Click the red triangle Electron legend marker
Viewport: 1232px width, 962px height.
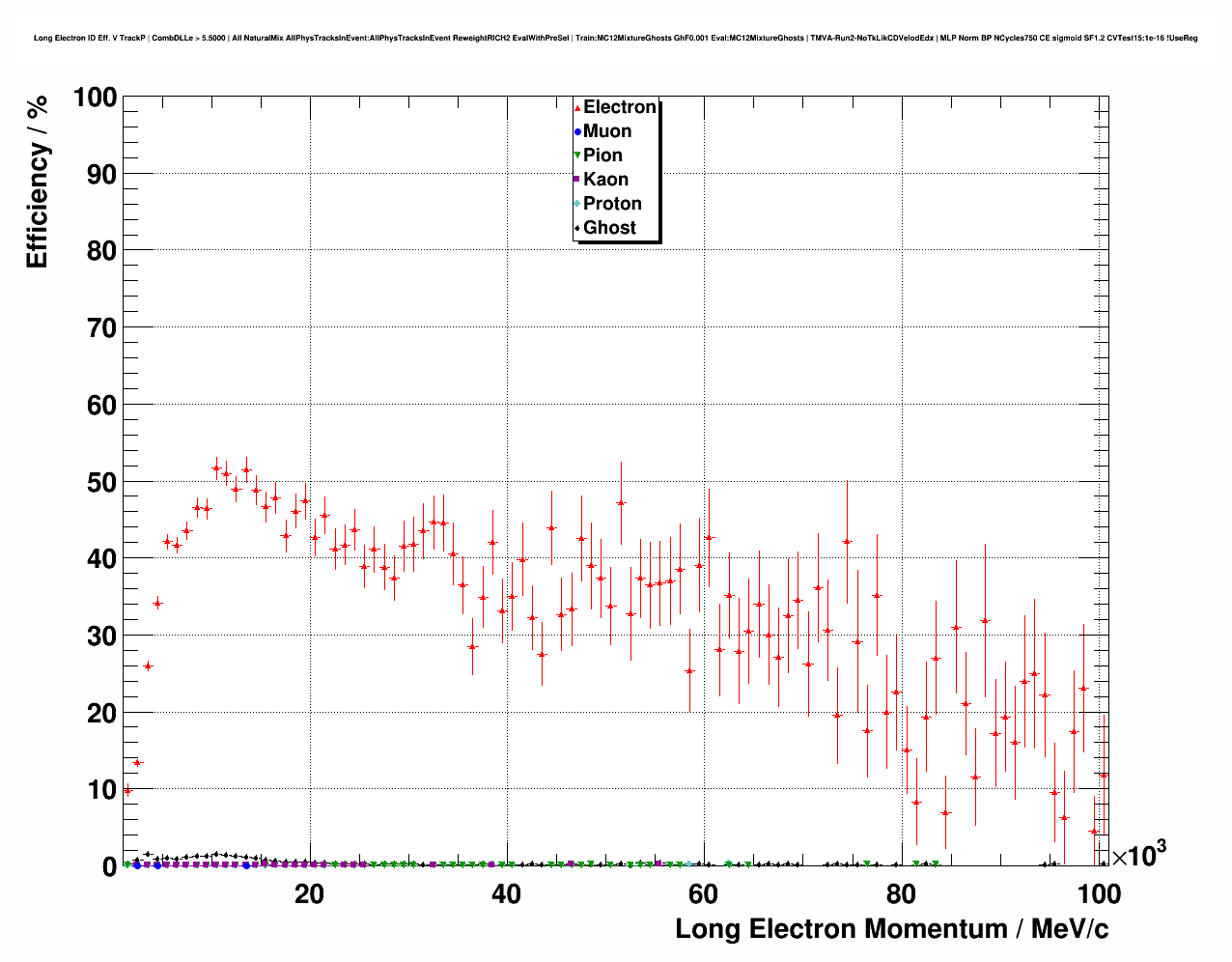[577, 108]
